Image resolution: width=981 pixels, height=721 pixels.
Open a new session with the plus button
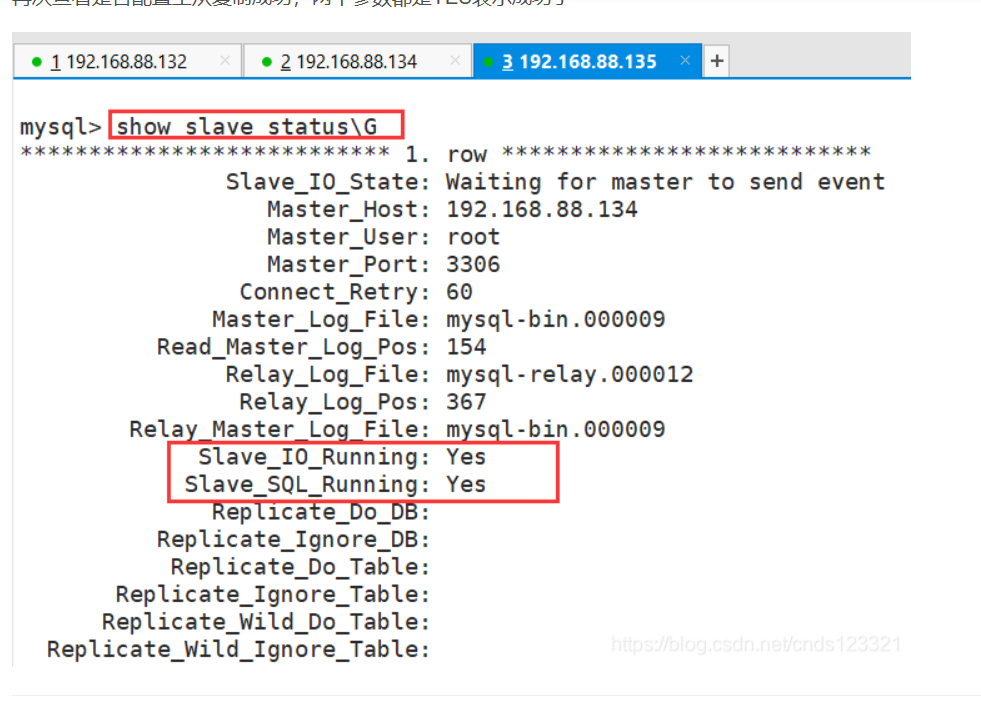[716, 61]
